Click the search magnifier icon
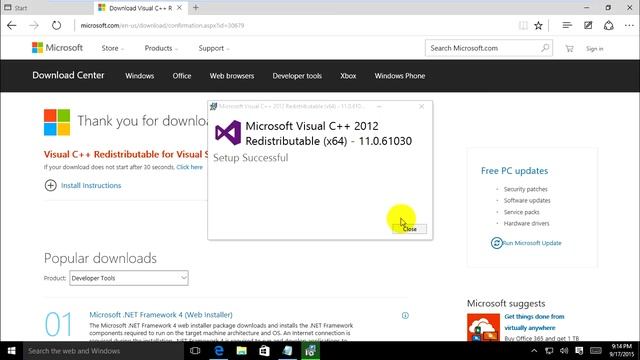Screen dimensions: 640x360 (545, 48)
